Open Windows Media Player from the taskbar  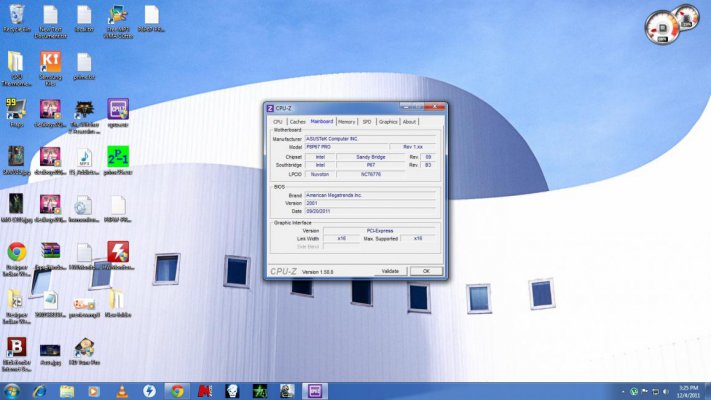click(94, 391)
